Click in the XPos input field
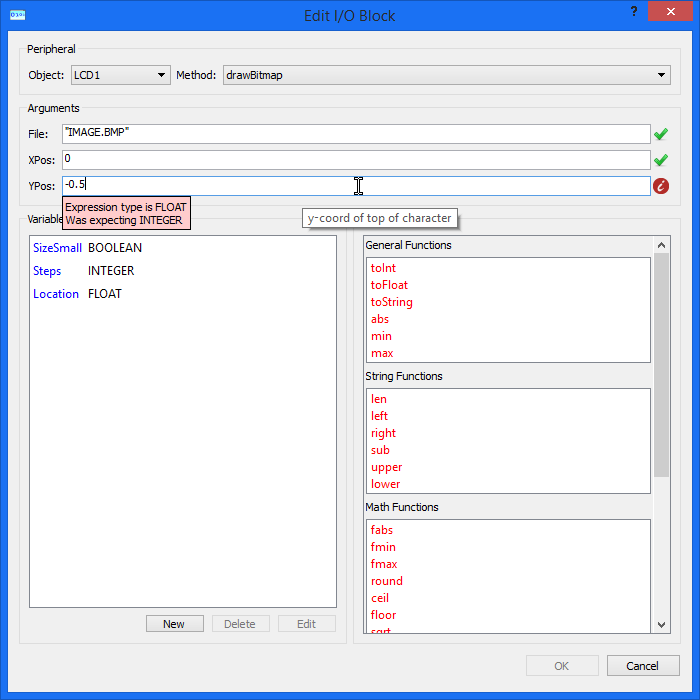The width and height of the screenshot is (700, 700). 355,160
